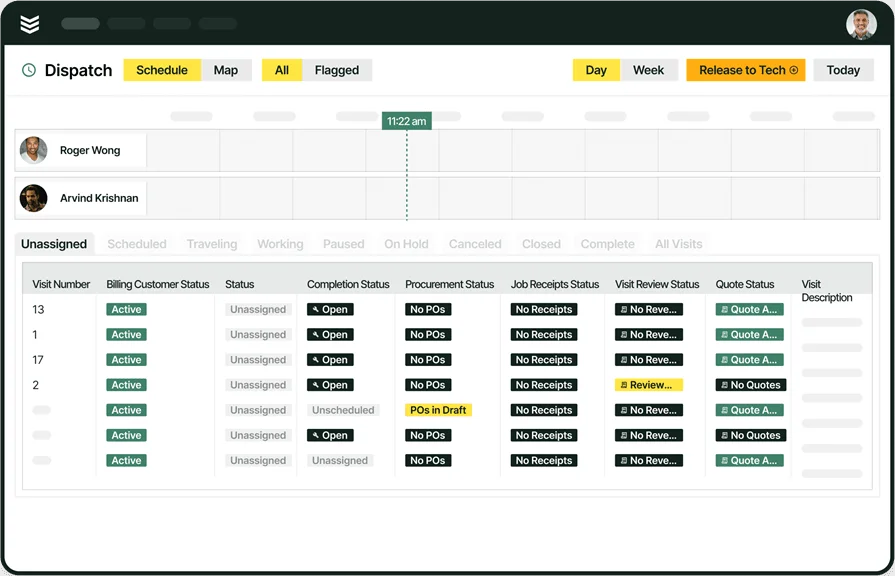The width and height of the screenshot is (895, 576).
Task: Switch the schedule to Week view
Action: (x=649, y=70)
